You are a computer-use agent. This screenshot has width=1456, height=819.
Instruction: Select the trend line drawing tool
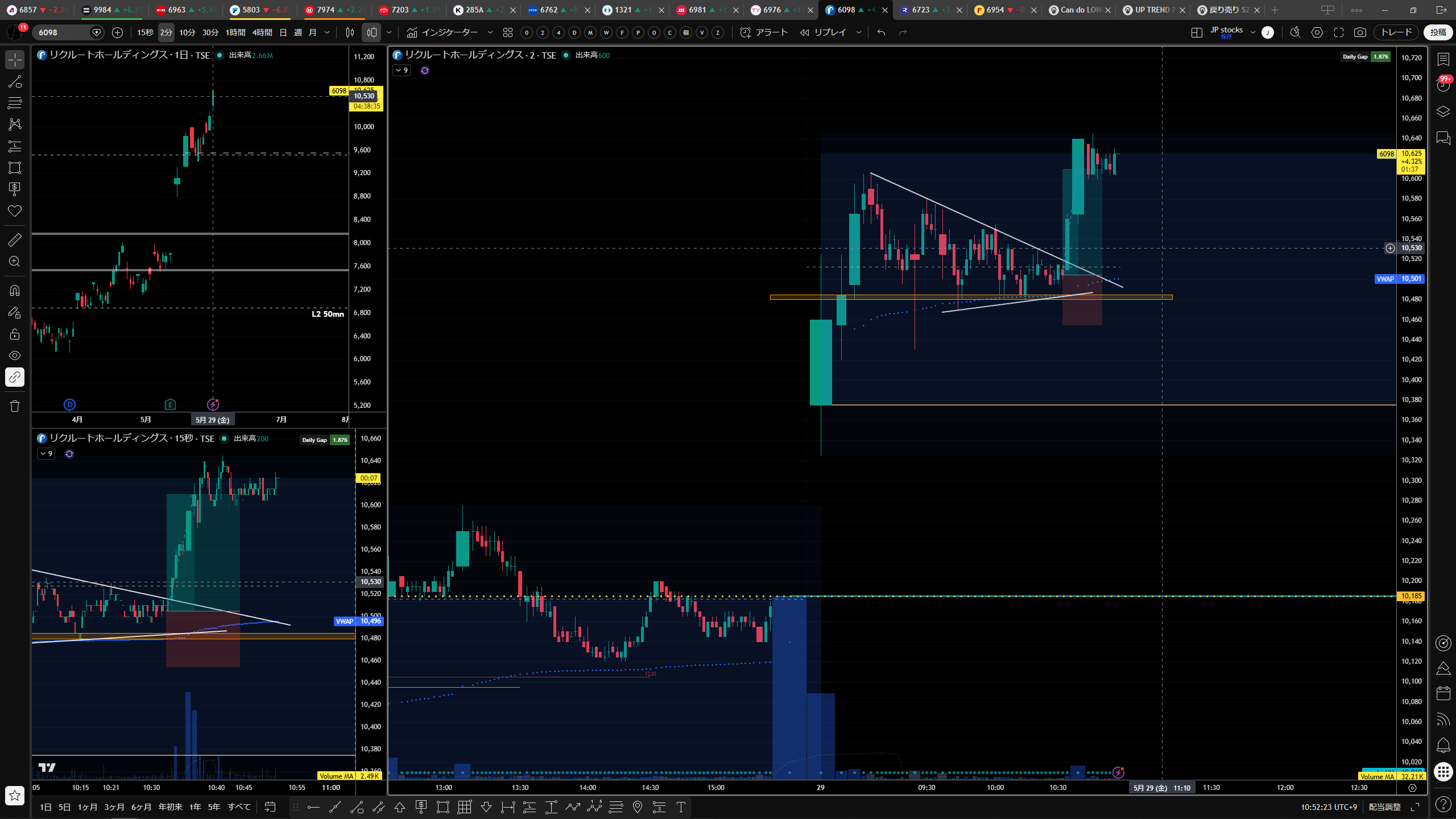tap(15, 81)
